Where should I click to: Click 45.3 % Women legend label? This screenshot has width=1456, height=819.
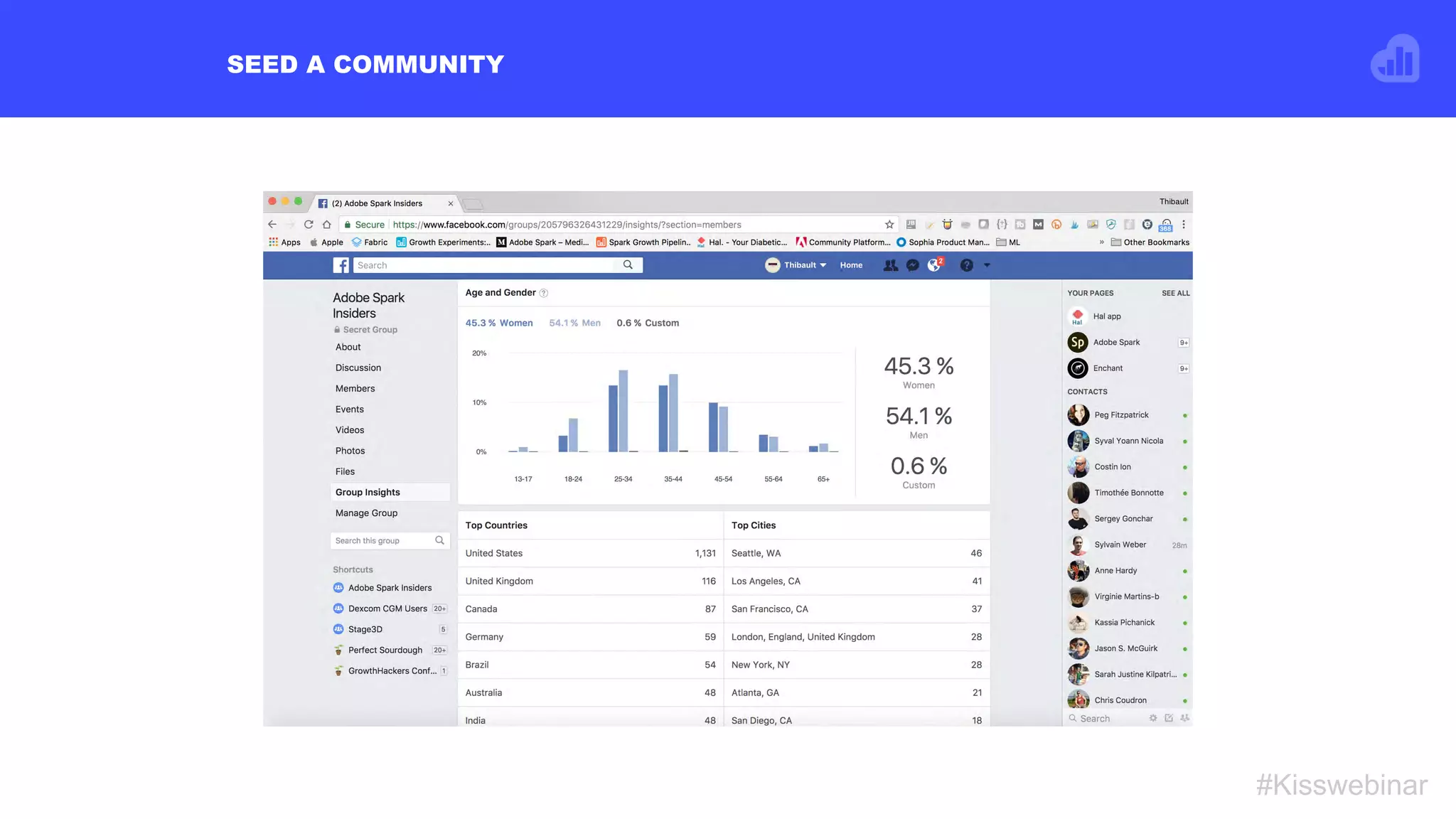[499, 323]
